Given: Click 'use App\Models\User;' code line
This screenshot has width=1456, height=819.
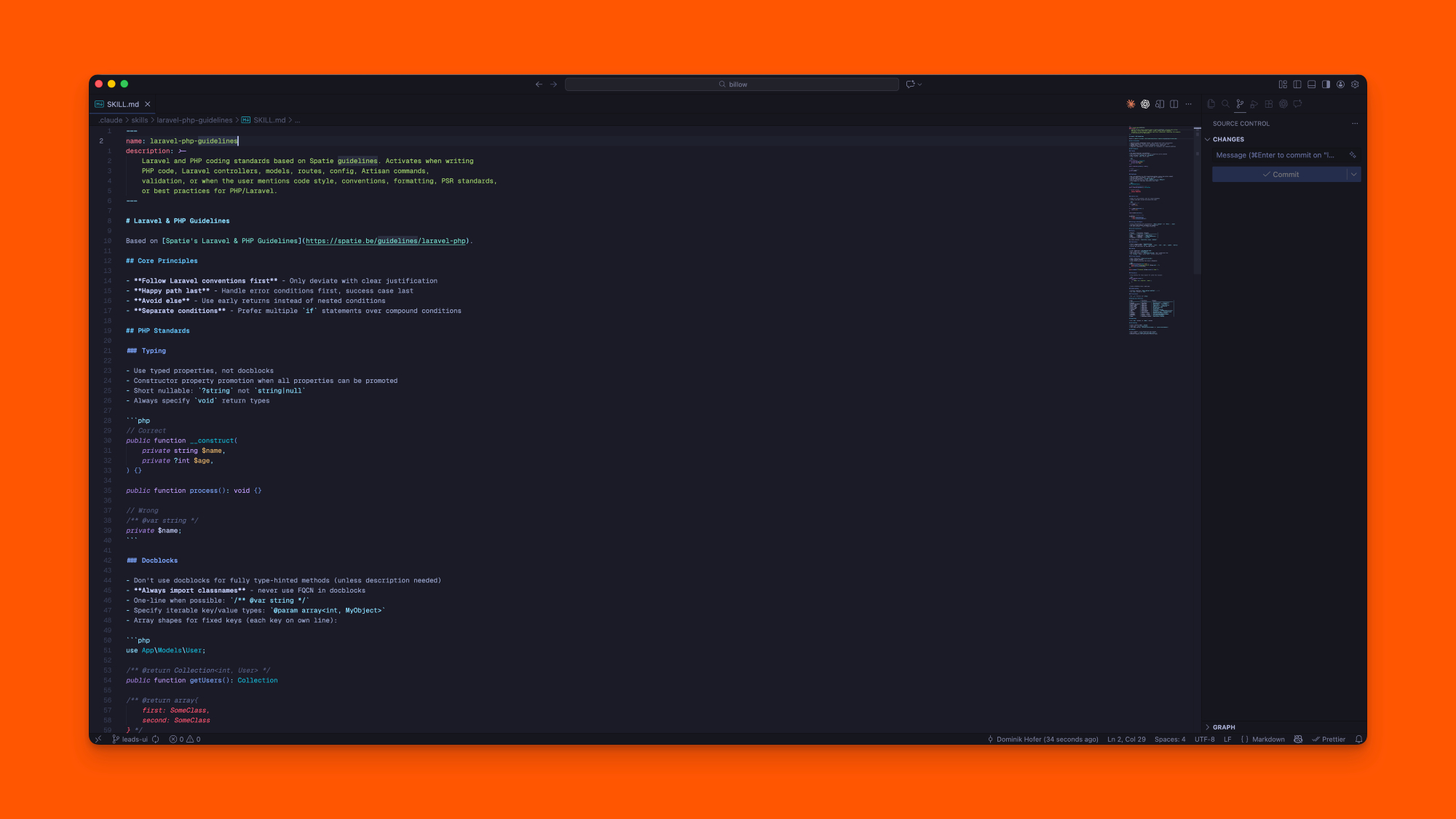Looking at the screenshot, I should 166,650.
